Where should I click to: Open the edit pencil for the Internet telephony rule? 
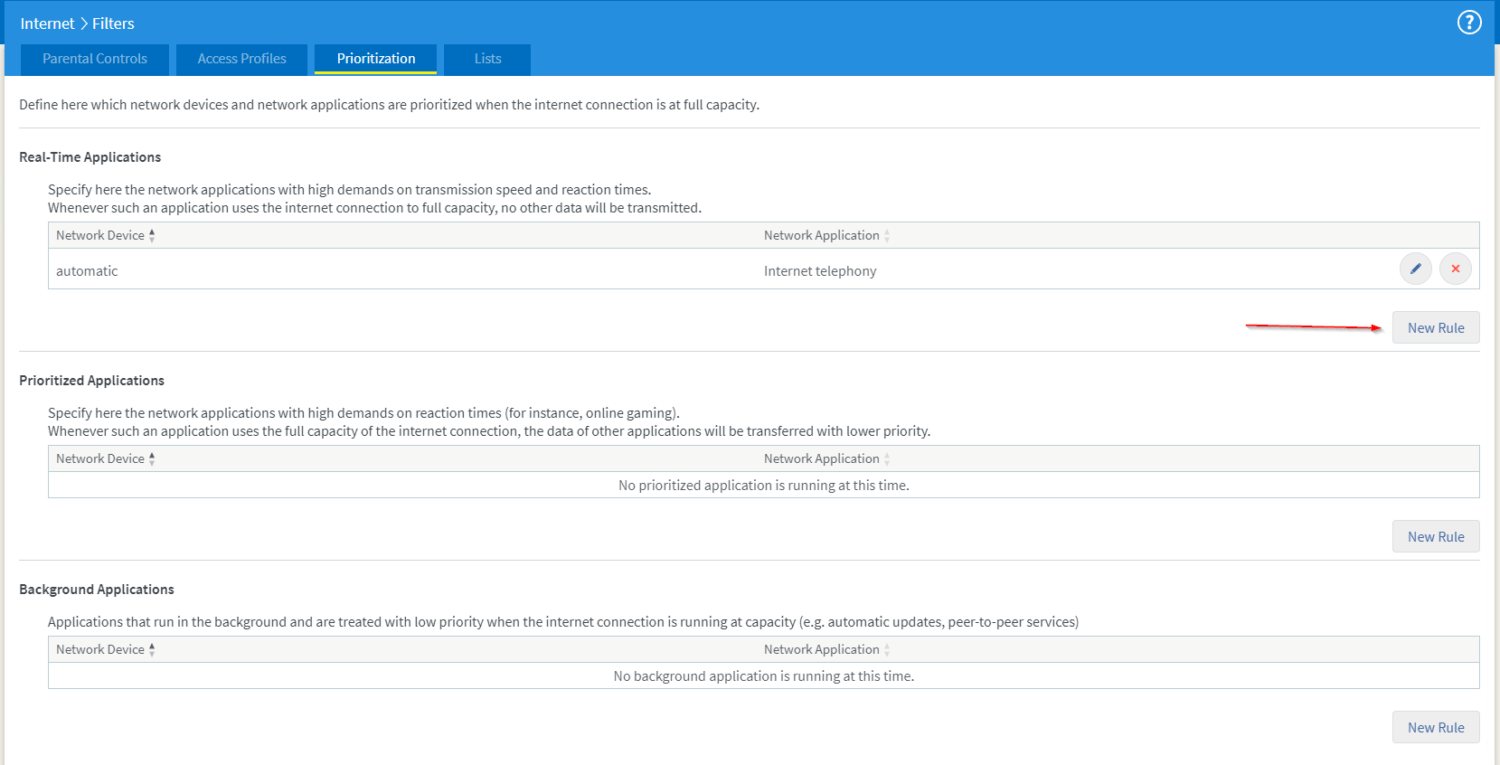click(1415, 268)
